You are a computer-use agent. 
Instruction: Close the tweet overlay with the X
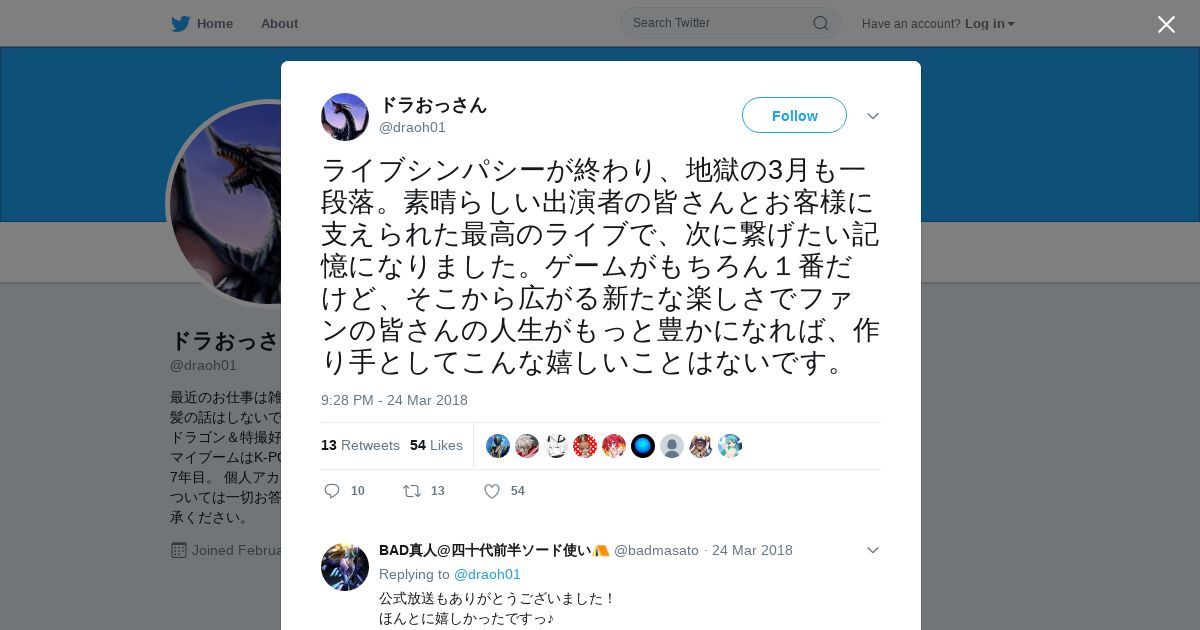(x=1166, y=24)
